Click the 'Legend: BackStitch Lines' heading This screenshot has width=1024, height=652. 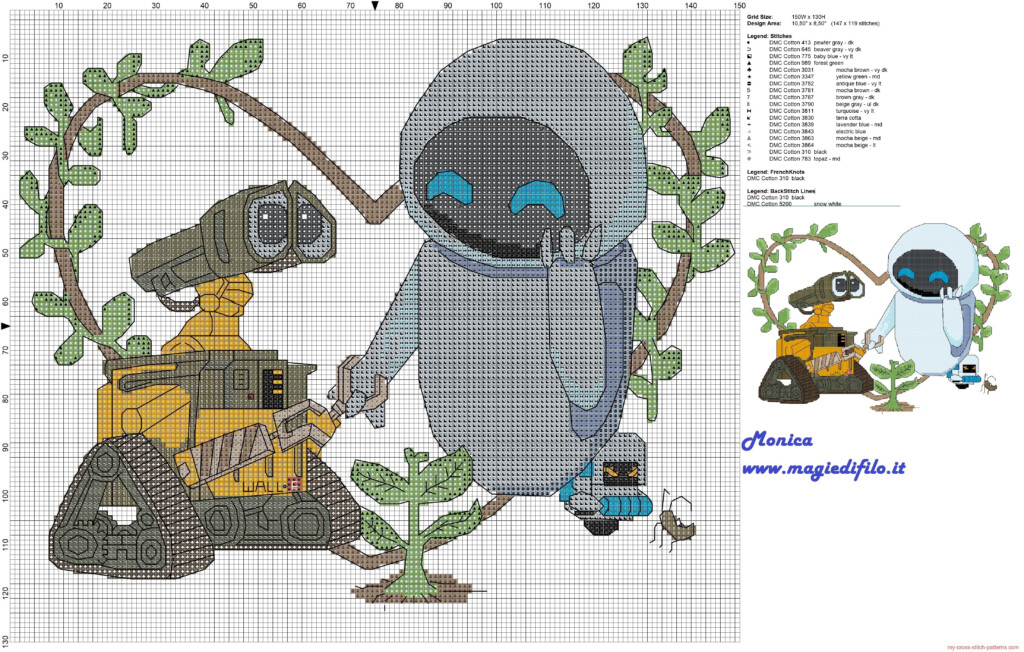781,191
